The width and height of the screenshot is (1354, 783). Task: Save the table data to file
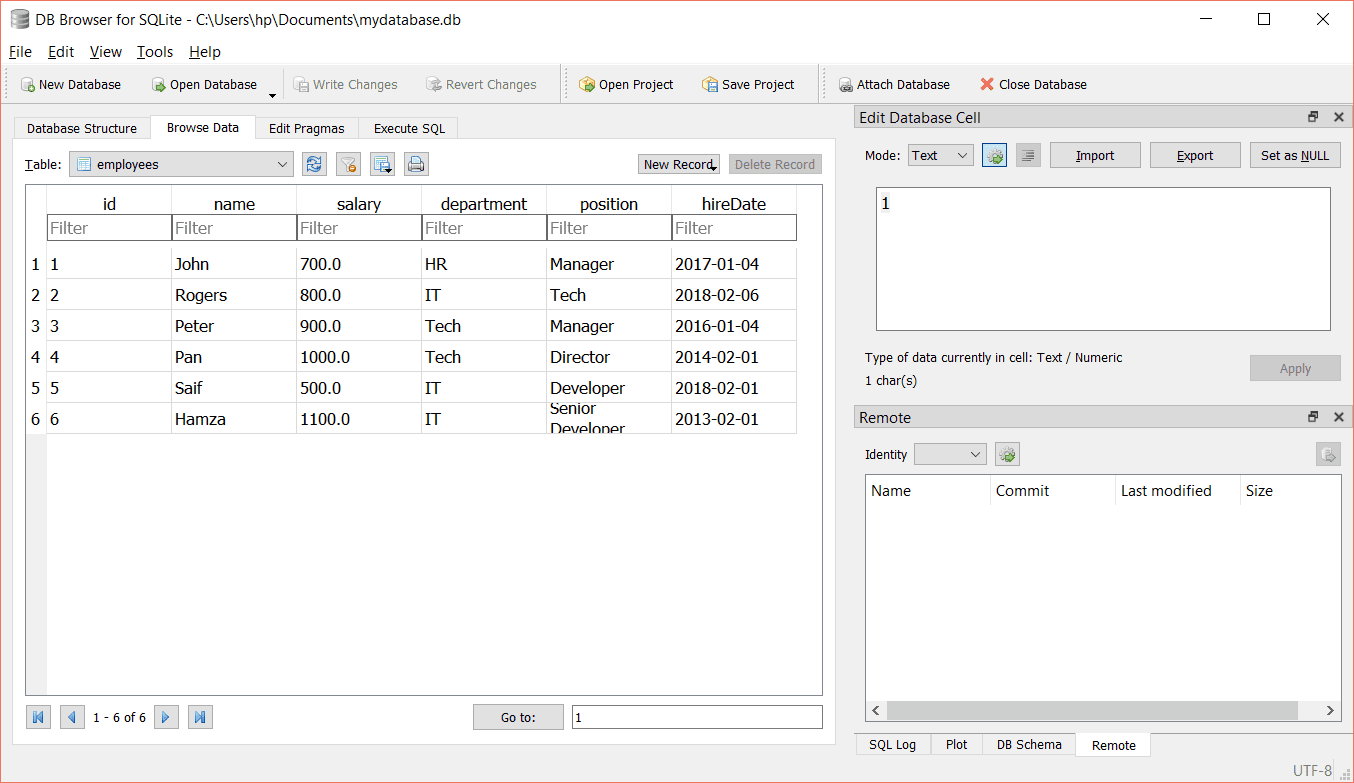pos(381,163)
